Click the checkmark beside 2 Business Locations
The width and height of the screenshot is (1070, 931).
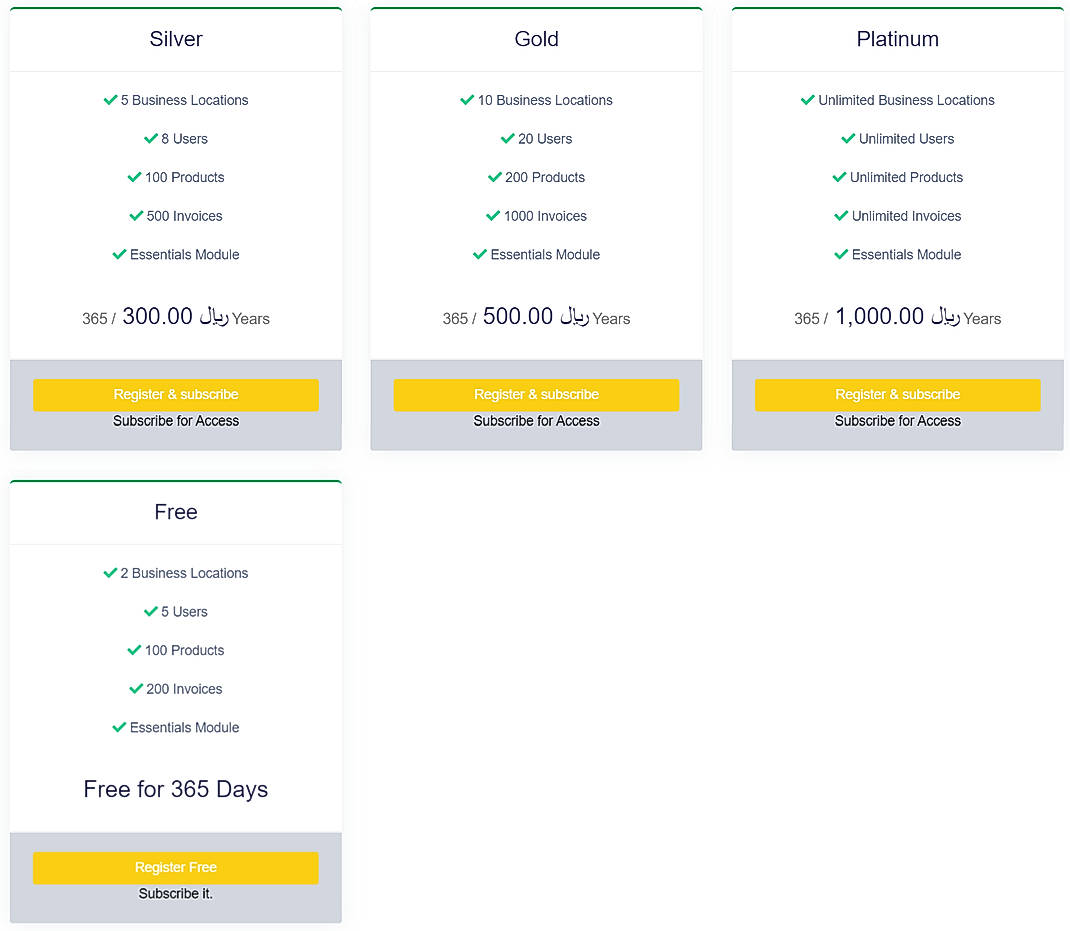click(x=110, y=573)
